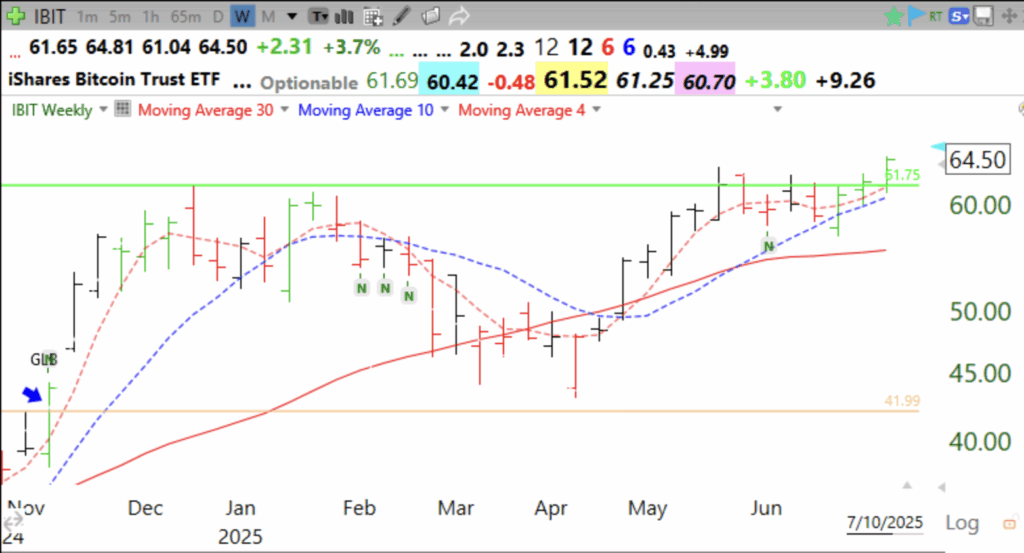Image resolution: width=1024 pixels, height=553 pixels.
Task: Click the +3.7% percent change value
Action: pyautogui.click(x=351, y=47)
